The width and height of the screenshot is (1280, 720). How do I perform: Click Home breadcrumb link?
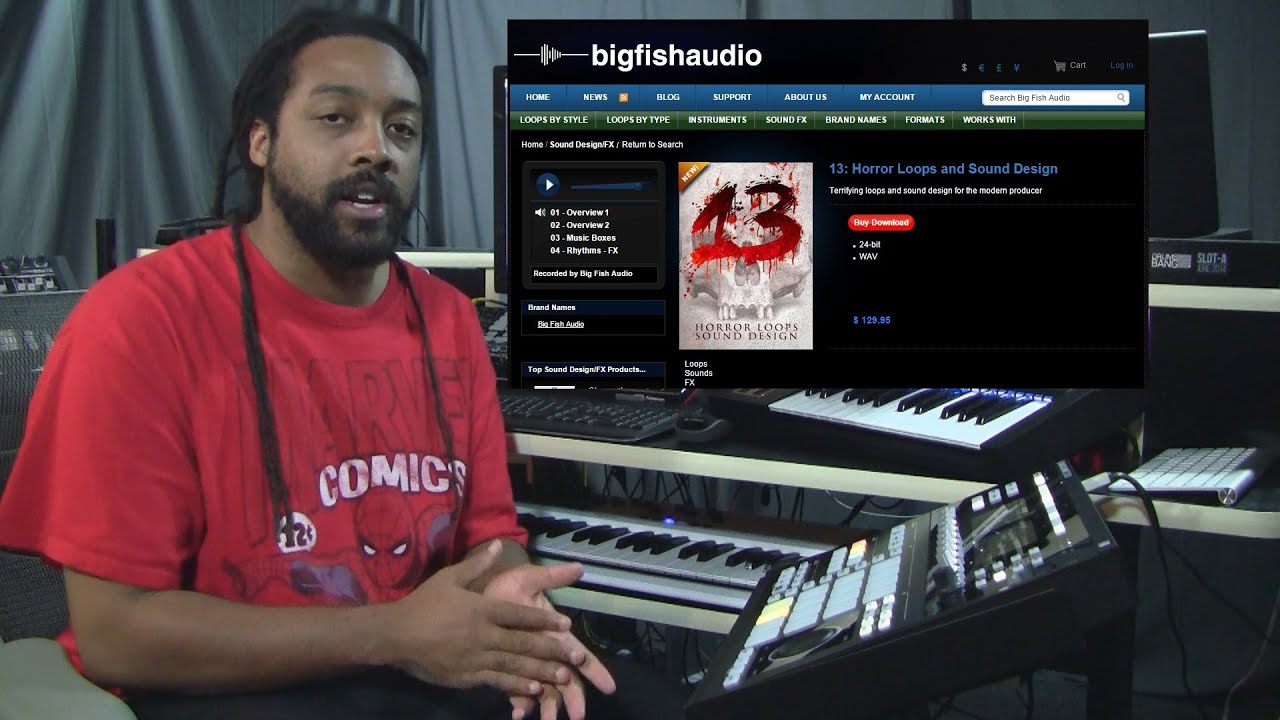532,145
